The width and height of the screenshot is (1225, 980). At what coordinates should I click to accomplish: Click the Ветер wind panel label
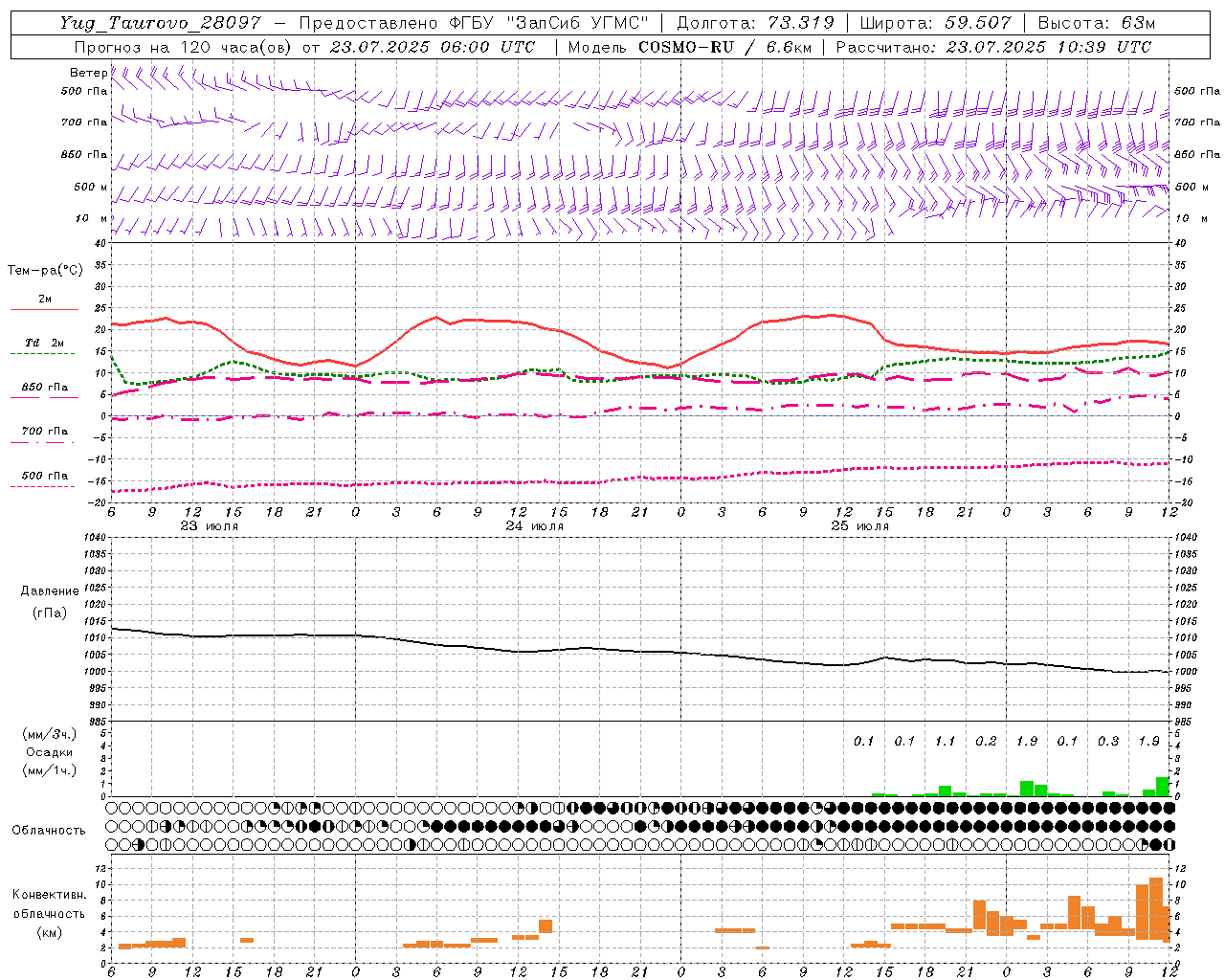pos(88,73)
